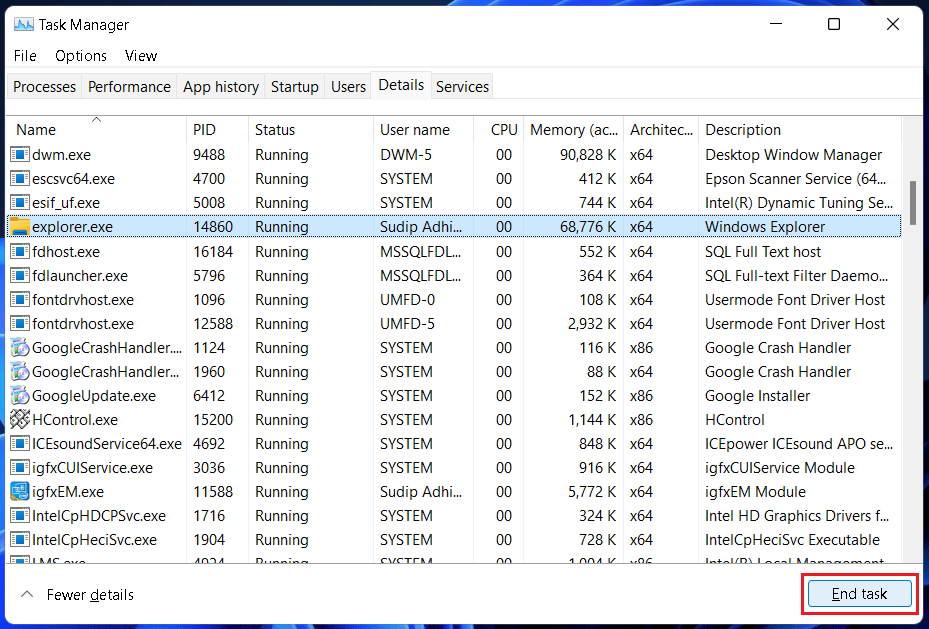Sort by the Name column header
This screenshot has width=929, height=629.
(x=97, y=130)
